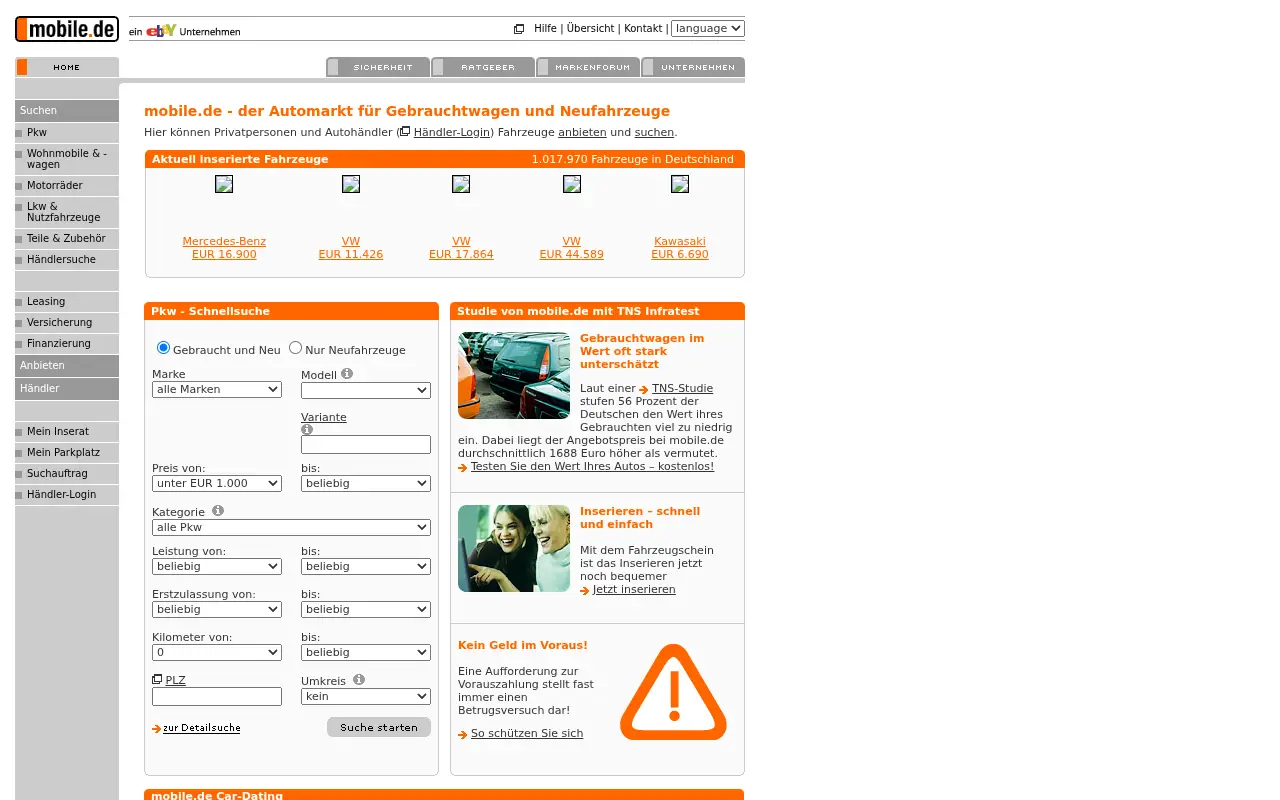Image resolution: width=1280 pixels, height=800 pixels.
Task: Click the popup icon beside PLZ
Action: pyautogui.click(x=157, y=679)
